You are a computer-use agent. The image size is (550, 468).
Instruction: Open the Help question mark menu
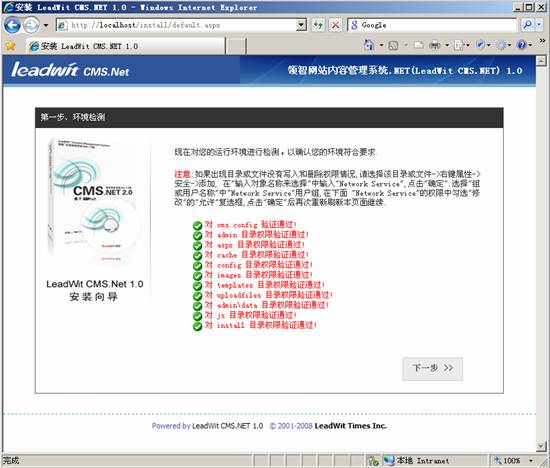click(522, 45)
